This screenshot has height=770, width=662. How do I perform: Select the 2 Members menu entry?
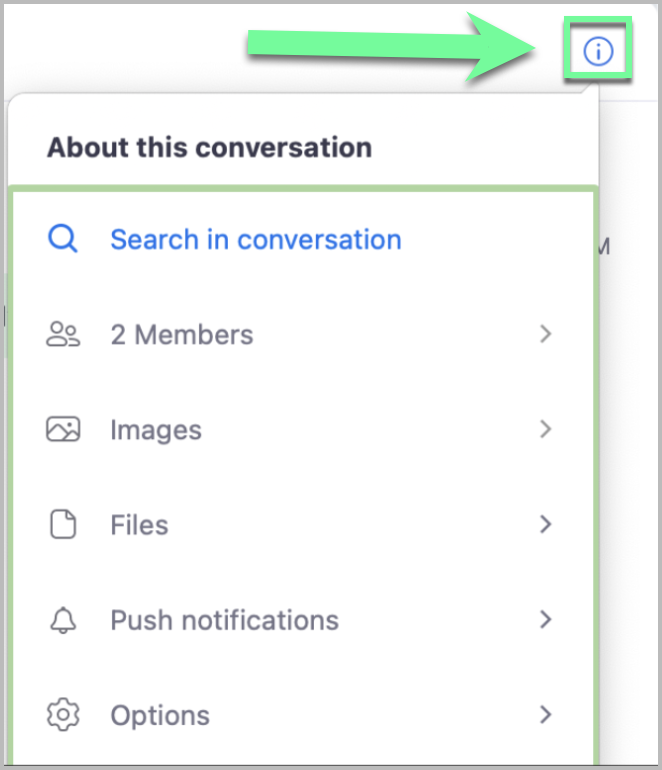pos(181,334)
